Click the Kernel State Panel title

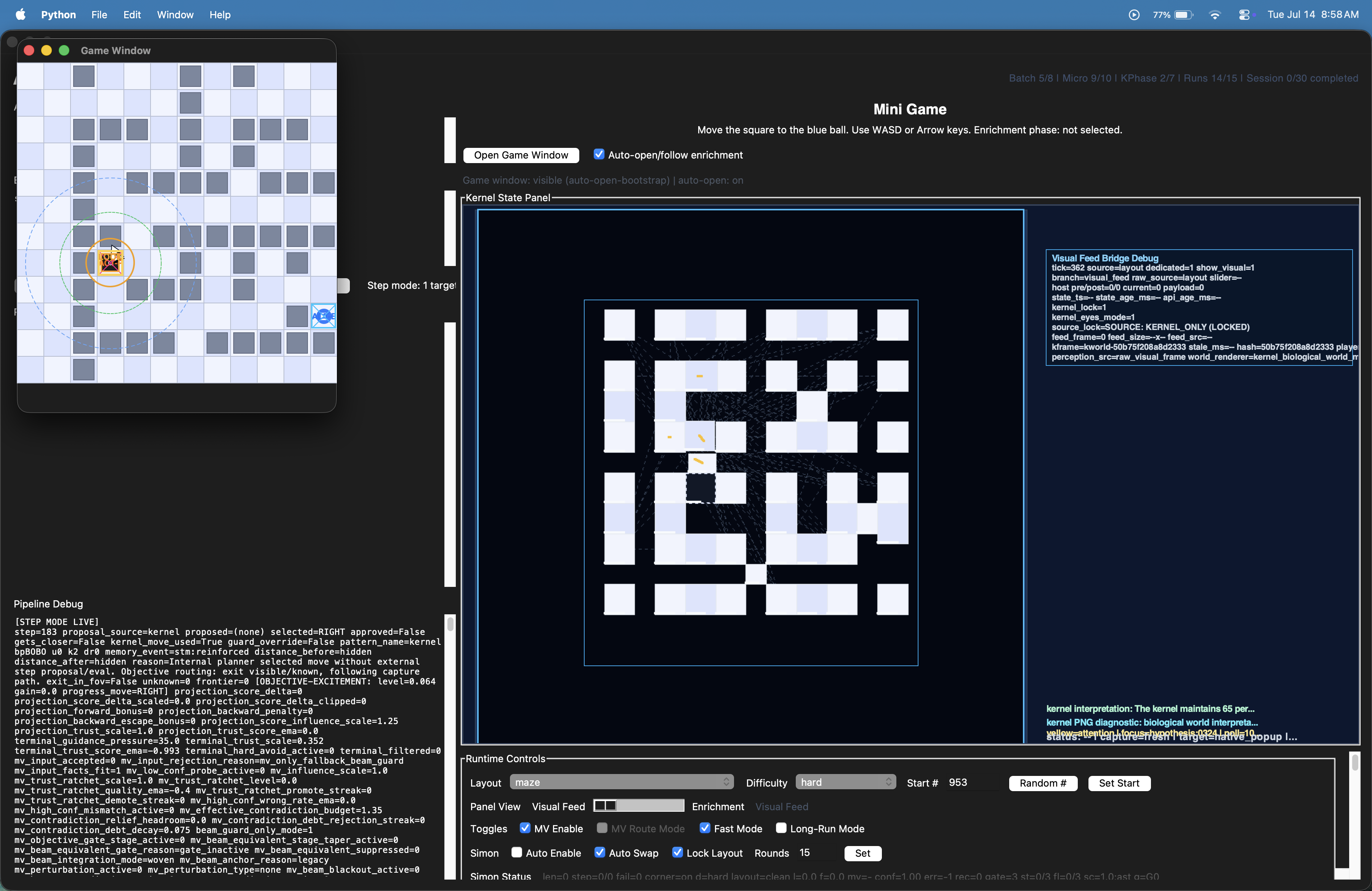click(507, 197)
